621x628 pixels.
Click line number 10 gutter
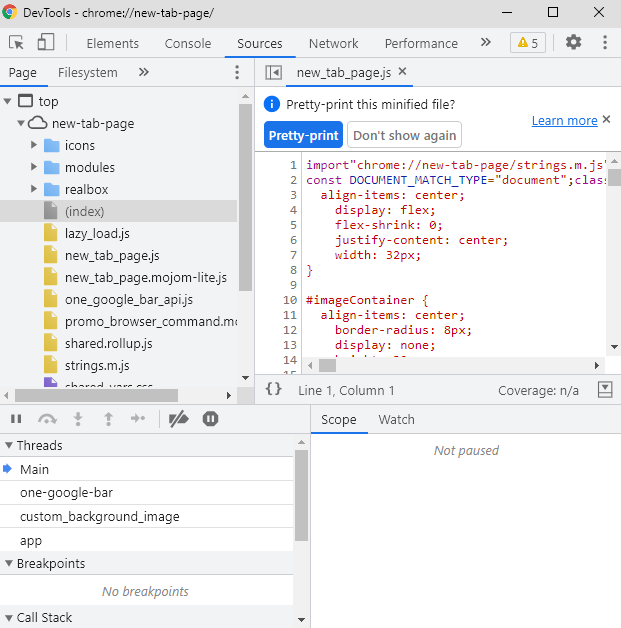289,300
